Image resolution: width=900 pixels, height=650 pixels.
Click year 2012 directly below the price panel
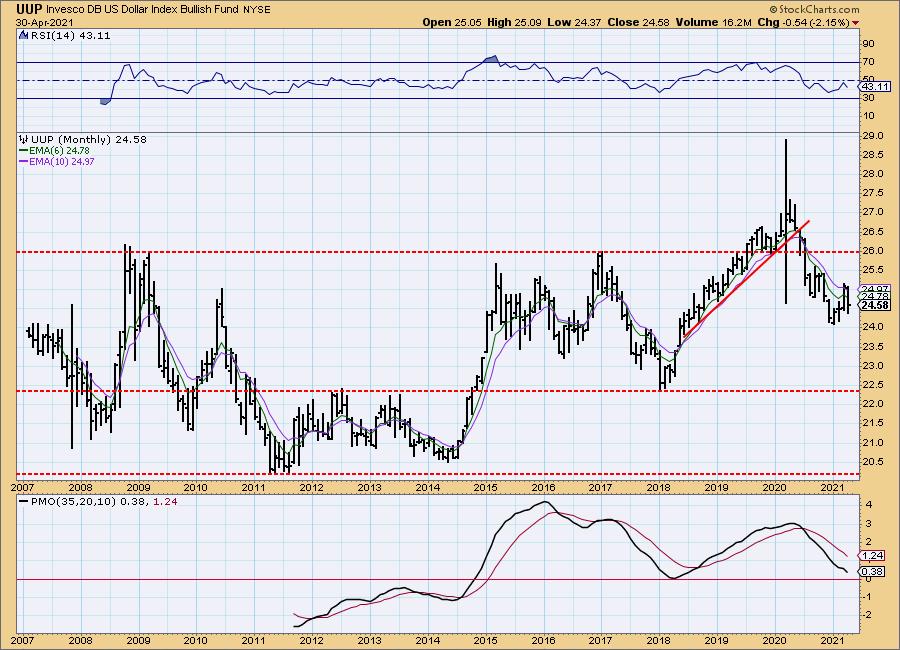tap(311, 488)
